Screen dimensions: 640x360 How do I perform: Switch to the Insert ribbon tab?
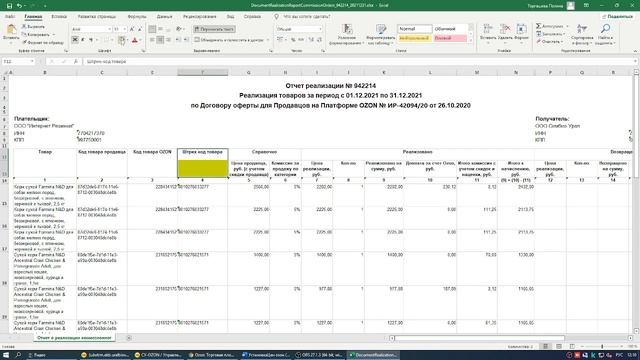click(59, 17)
